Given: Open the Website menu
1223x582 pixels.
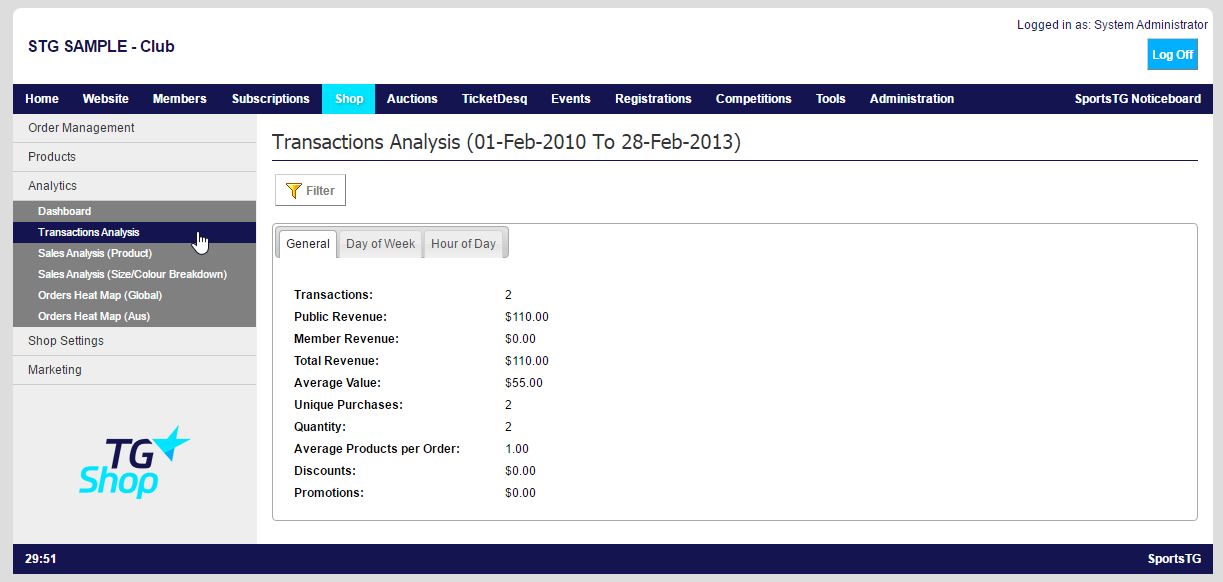Looking at the screenshot, I should click(106, 99).
